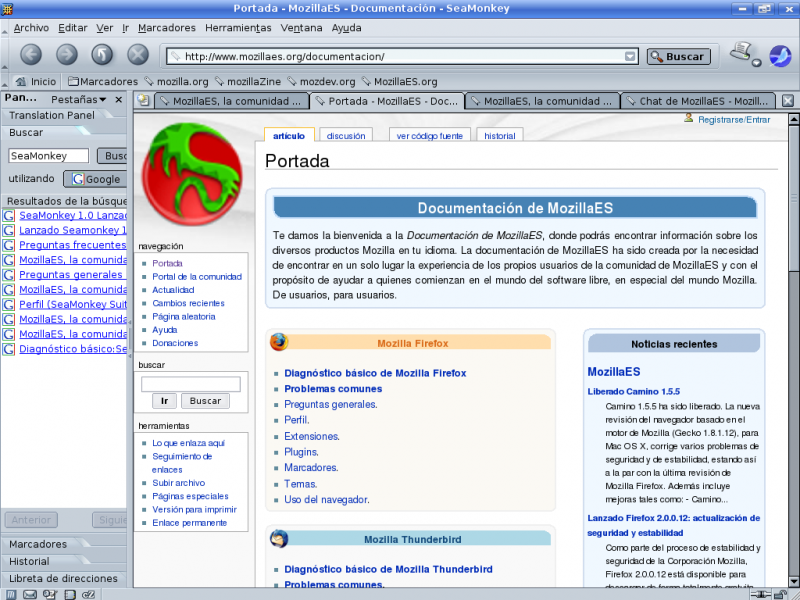The image size is (800, 600).
Task: Click the sidebar splitter grippy handle
Action: click(x=130, y=337)
